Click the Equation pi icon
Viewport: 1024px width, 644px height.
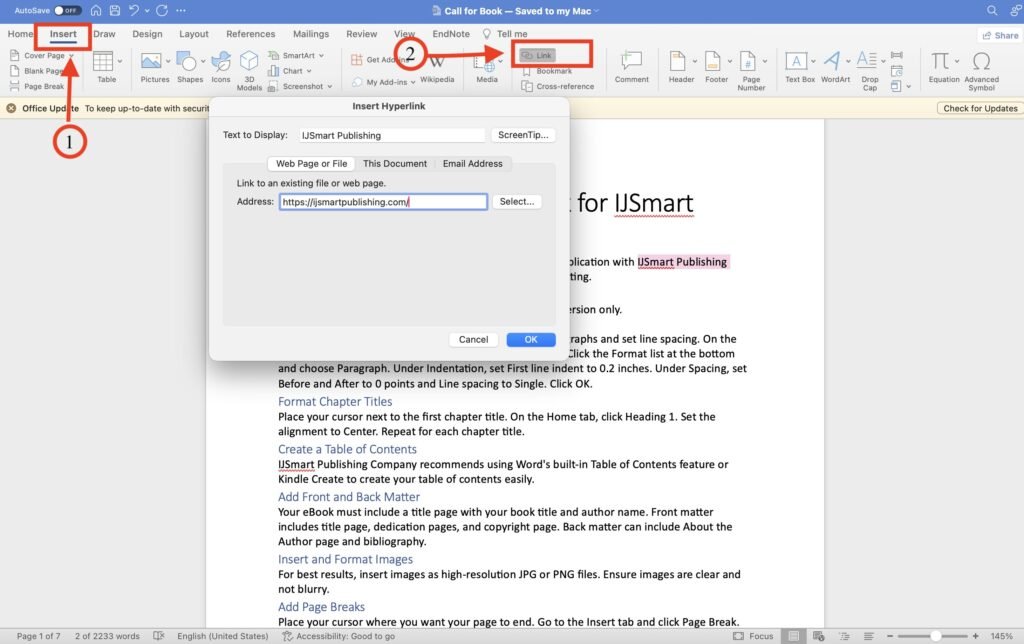pos(940,61)
